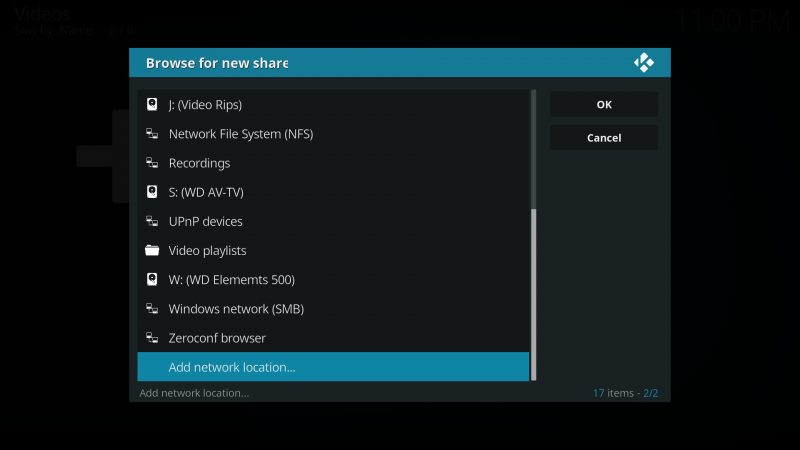Open the Recordings entry

point(333,163)
